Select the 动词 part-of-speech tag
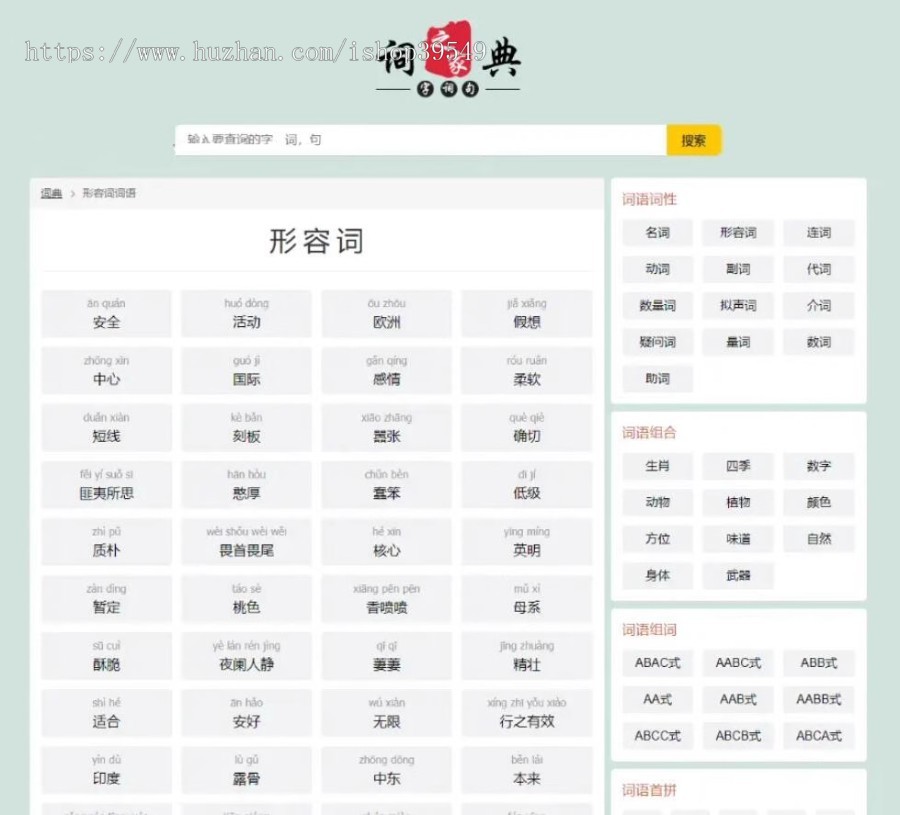900x815 pixels. [657, 269]
